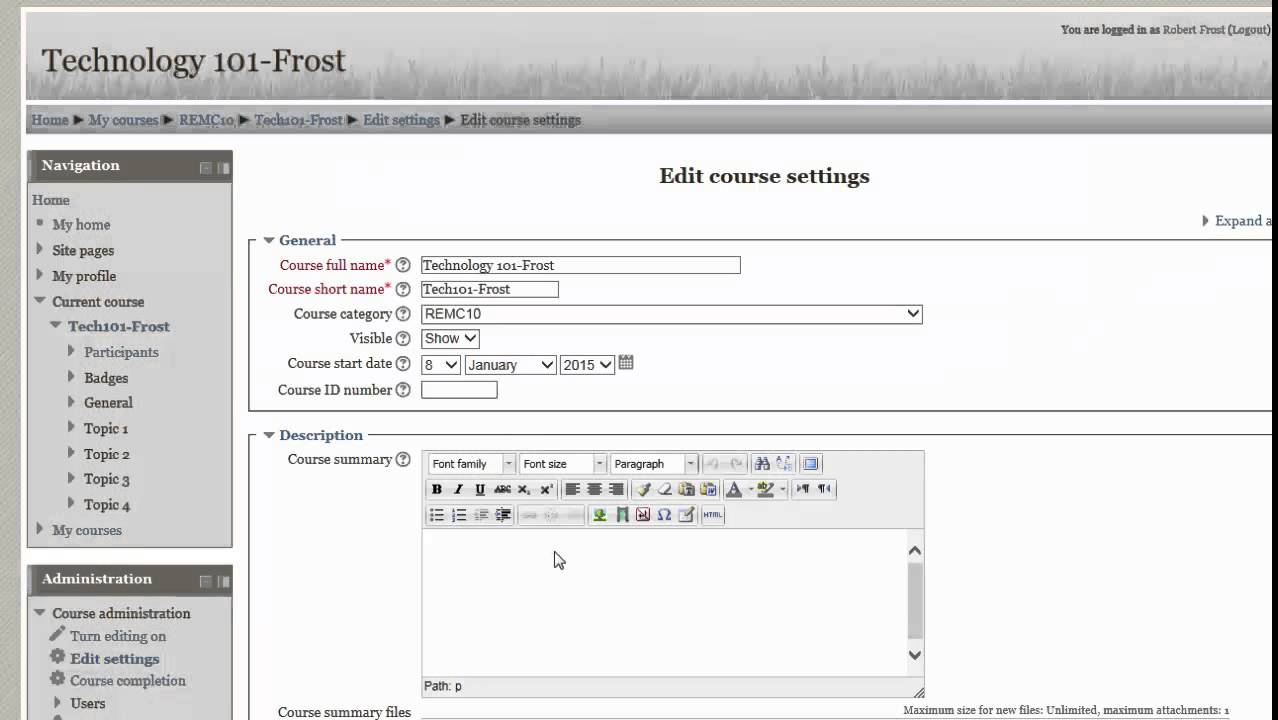Insert an ordered numbered list
The image size is (1278, 720).
pyautogui.click(x=459, y=515)
